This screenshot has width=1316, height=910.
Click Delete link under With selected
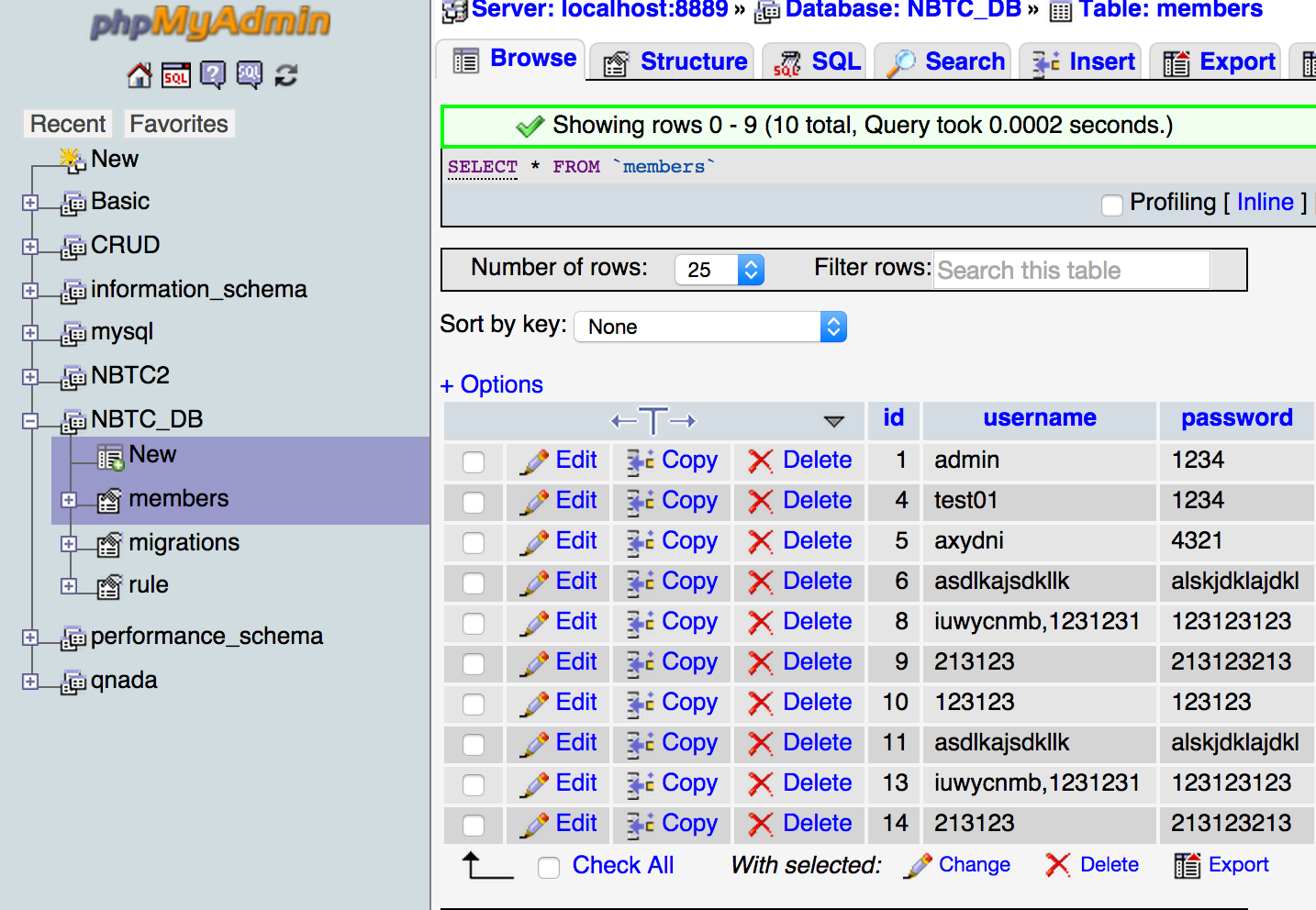click(x=1110, y=865)
